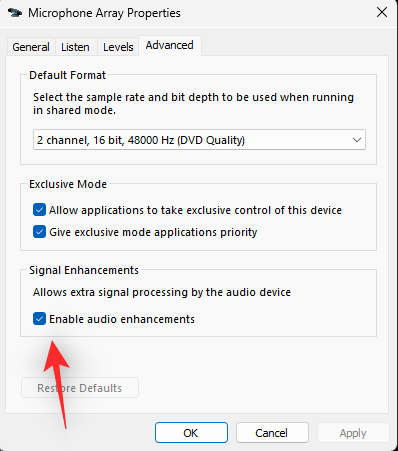Click 'Select the sample rate' description text

click(193, 104)
